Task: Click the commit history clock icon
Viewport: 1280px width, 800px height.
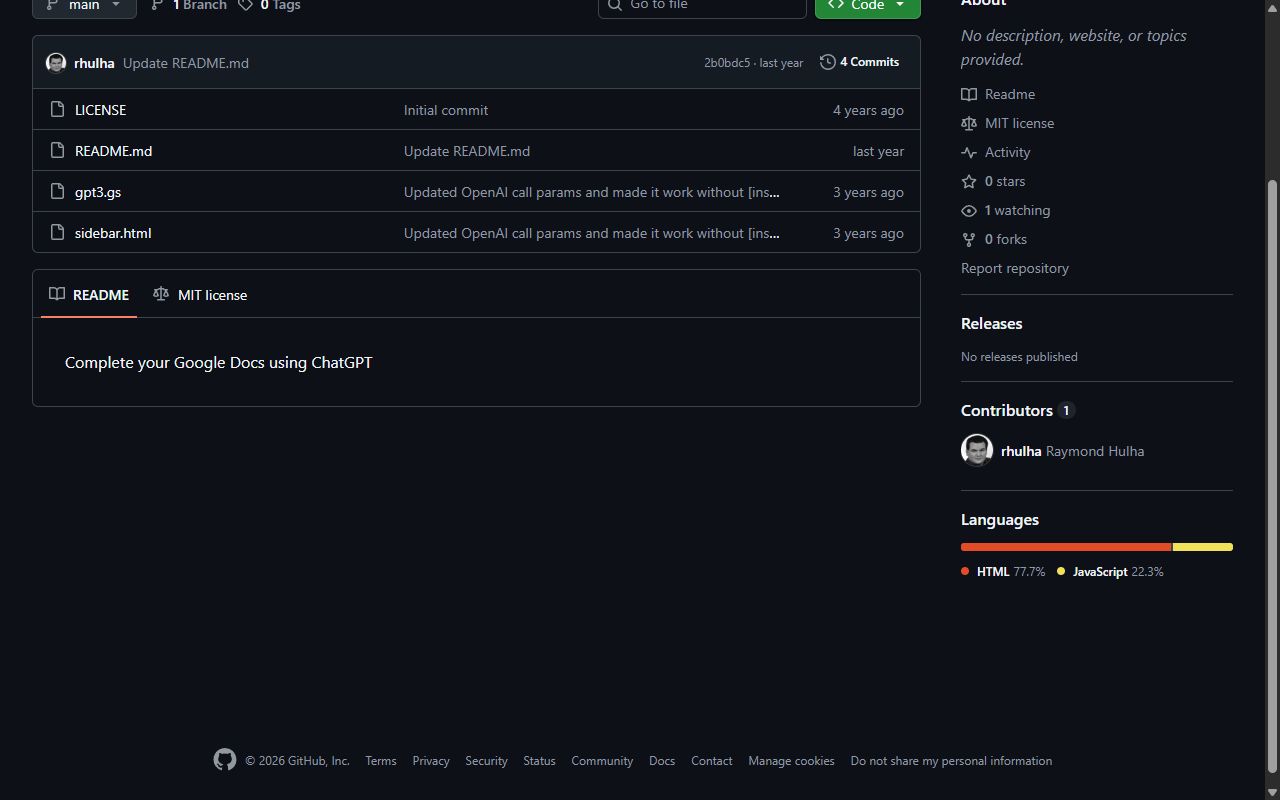Action: [827, 62]
